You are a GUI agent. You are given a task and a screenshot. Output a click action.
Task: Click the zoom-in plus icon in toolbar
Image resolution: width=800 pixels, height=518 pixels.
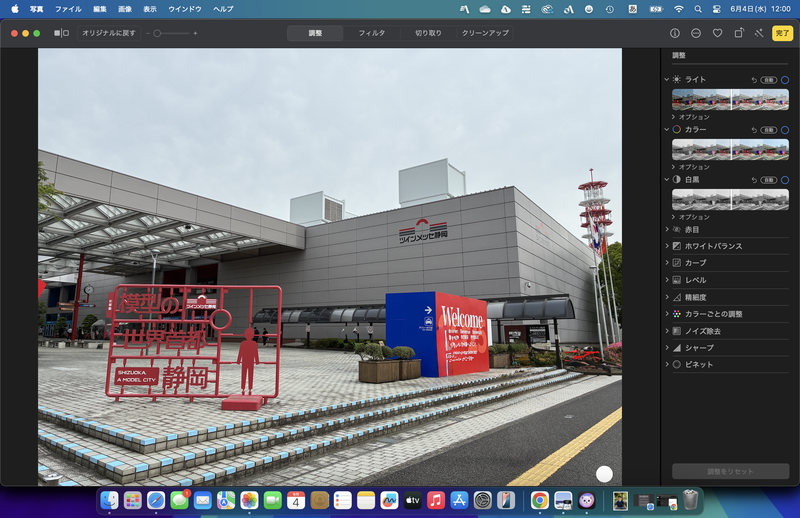(195, 33)
